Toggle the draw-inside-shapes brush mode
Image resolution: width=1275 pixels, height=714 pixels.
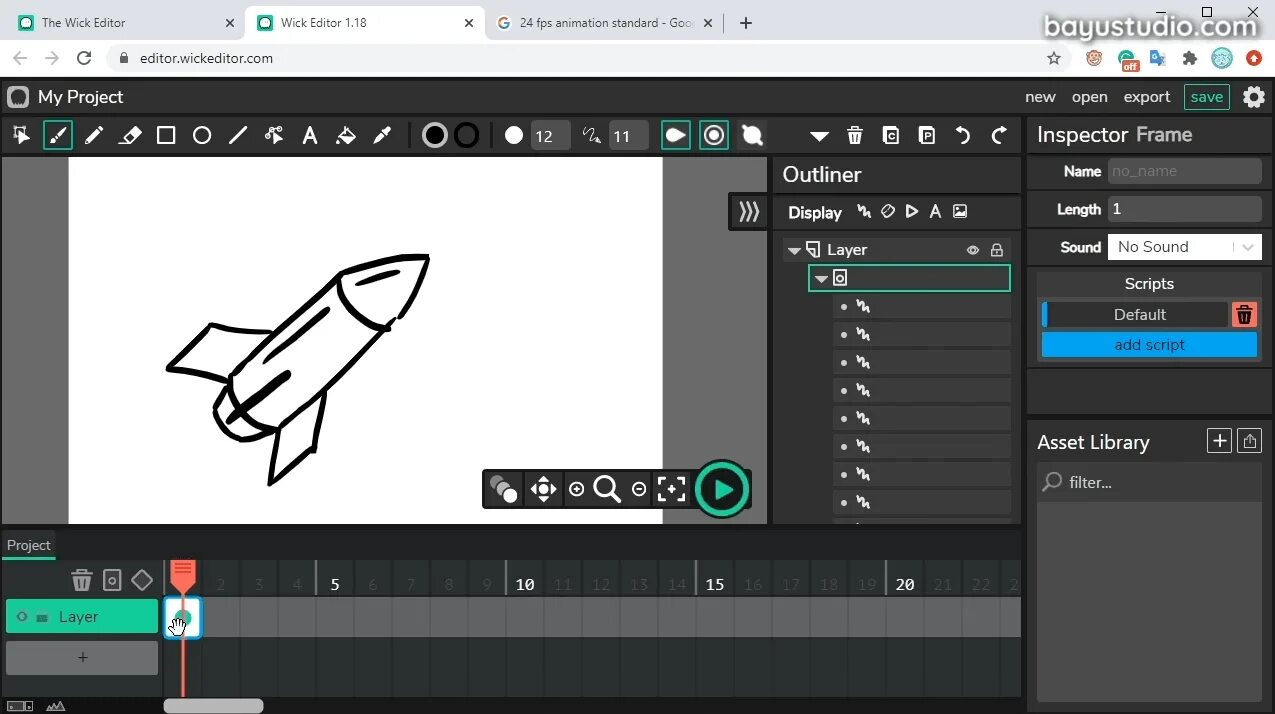point(752,135)
